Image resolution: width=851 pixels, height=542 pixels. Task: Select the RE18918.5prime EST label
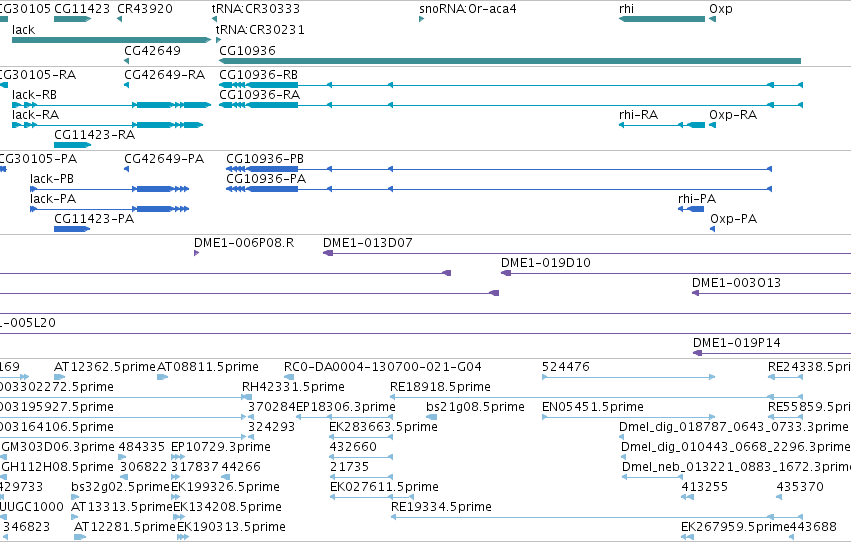(440, 387)
